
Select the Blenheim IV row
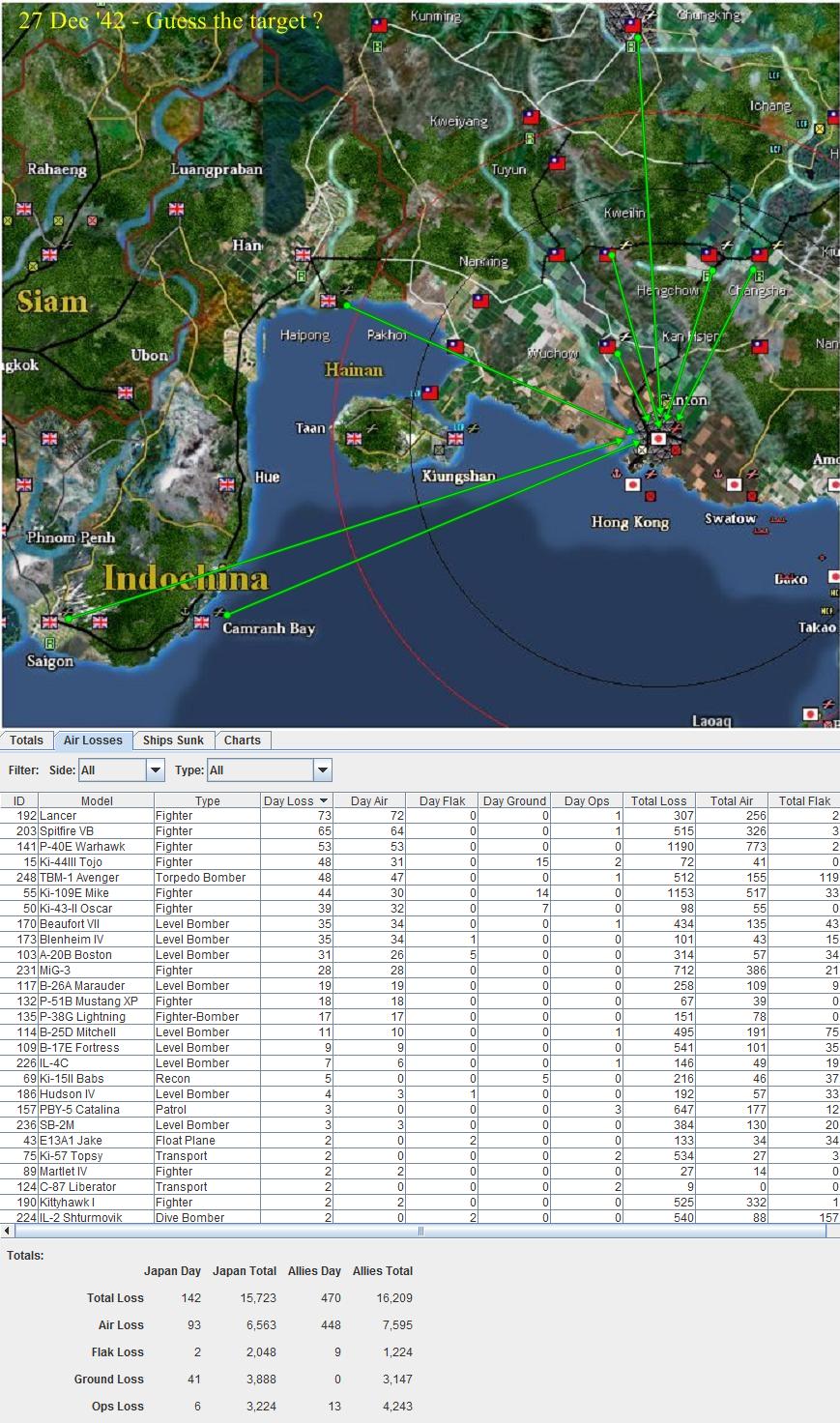click(x=420, y=940)
